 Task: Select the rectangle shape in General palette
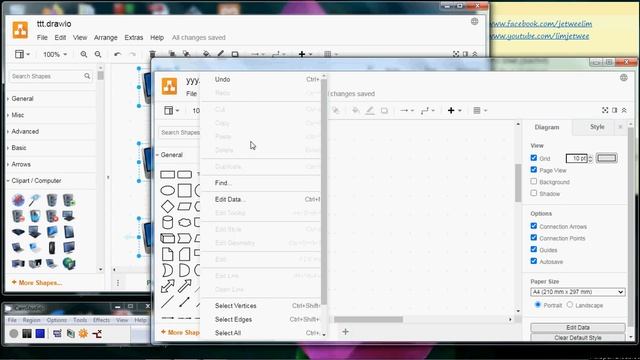pos(167,175)
